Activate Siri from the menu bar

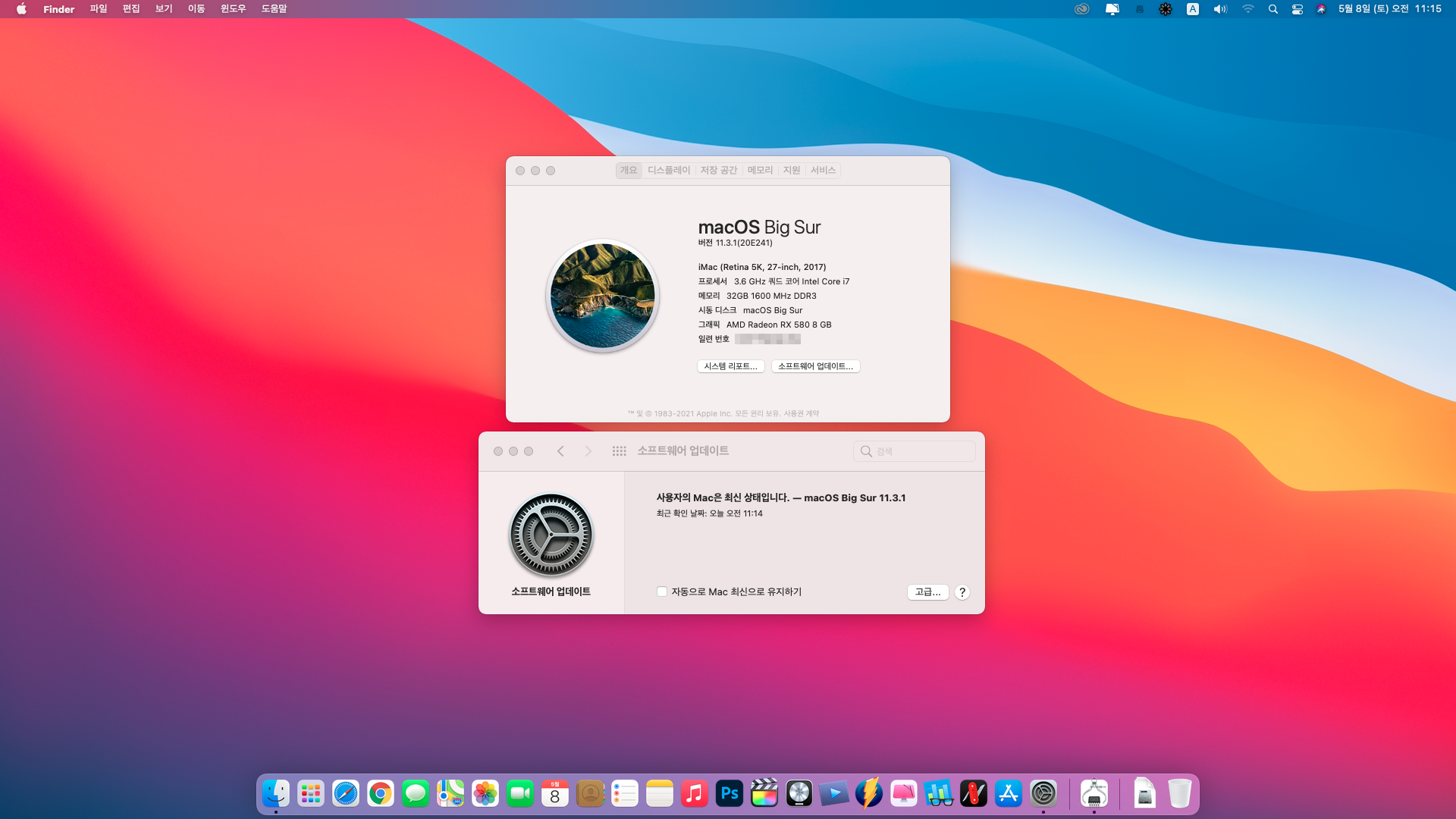coord(1321,9)
